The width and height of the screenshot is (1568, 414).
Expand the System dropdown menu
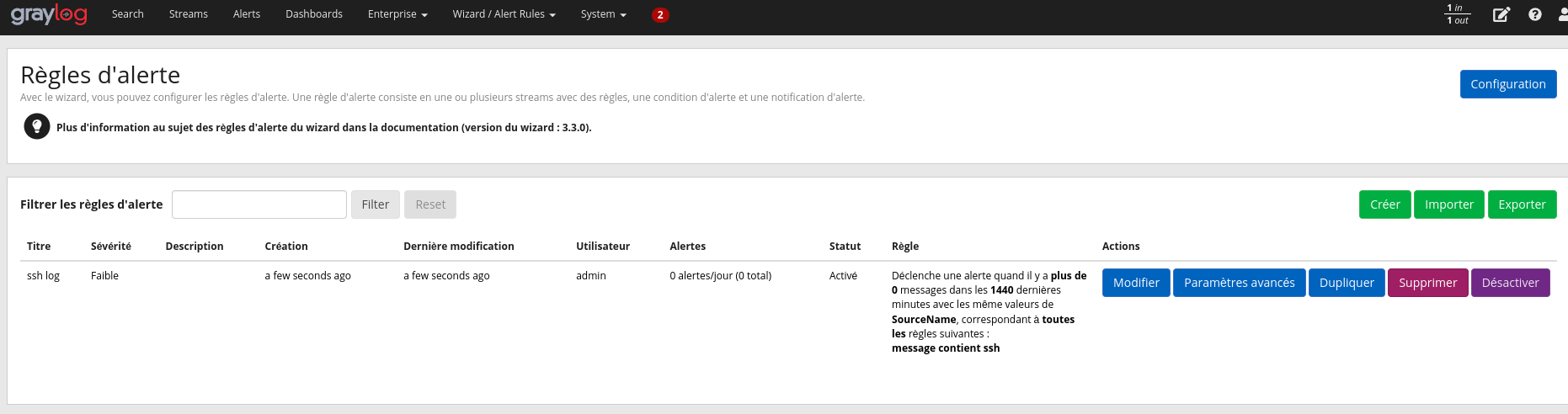pos(603,14)
